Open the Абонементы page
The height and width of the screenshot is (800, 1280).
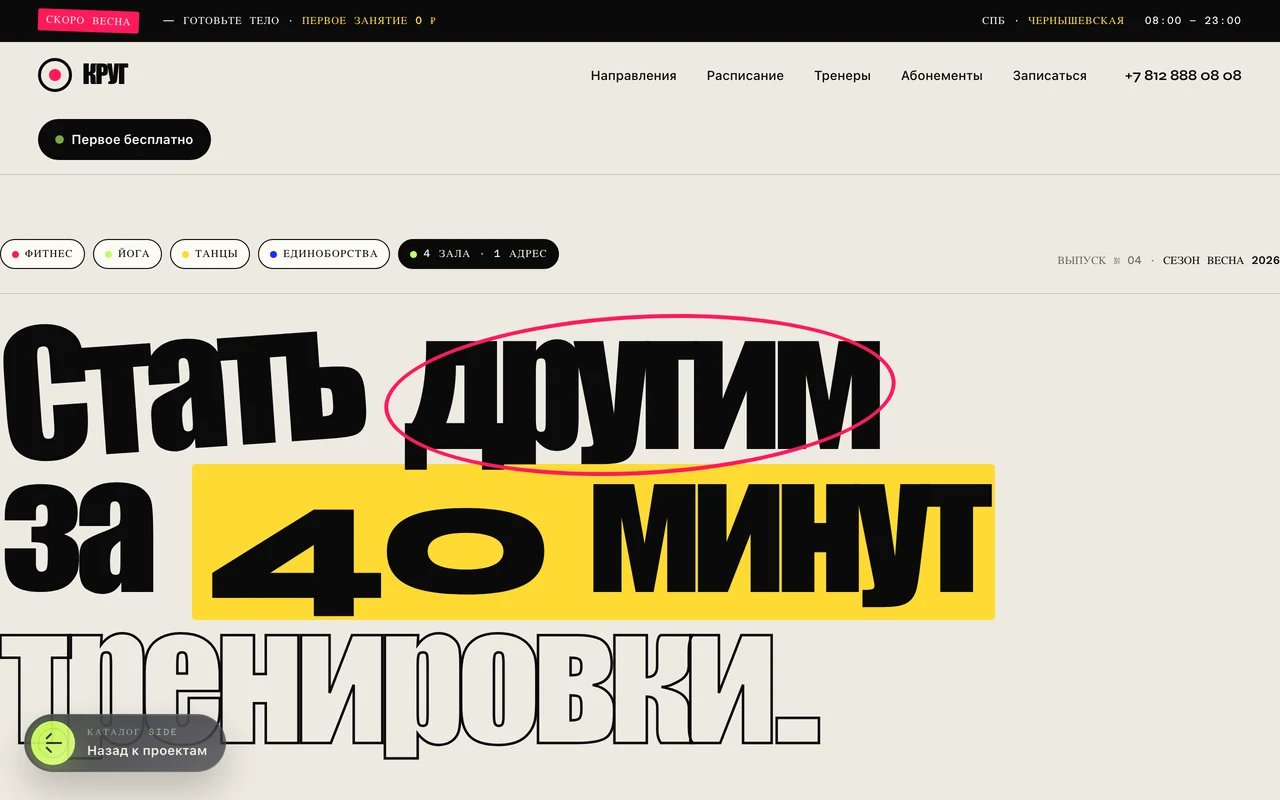pos(941,76)
